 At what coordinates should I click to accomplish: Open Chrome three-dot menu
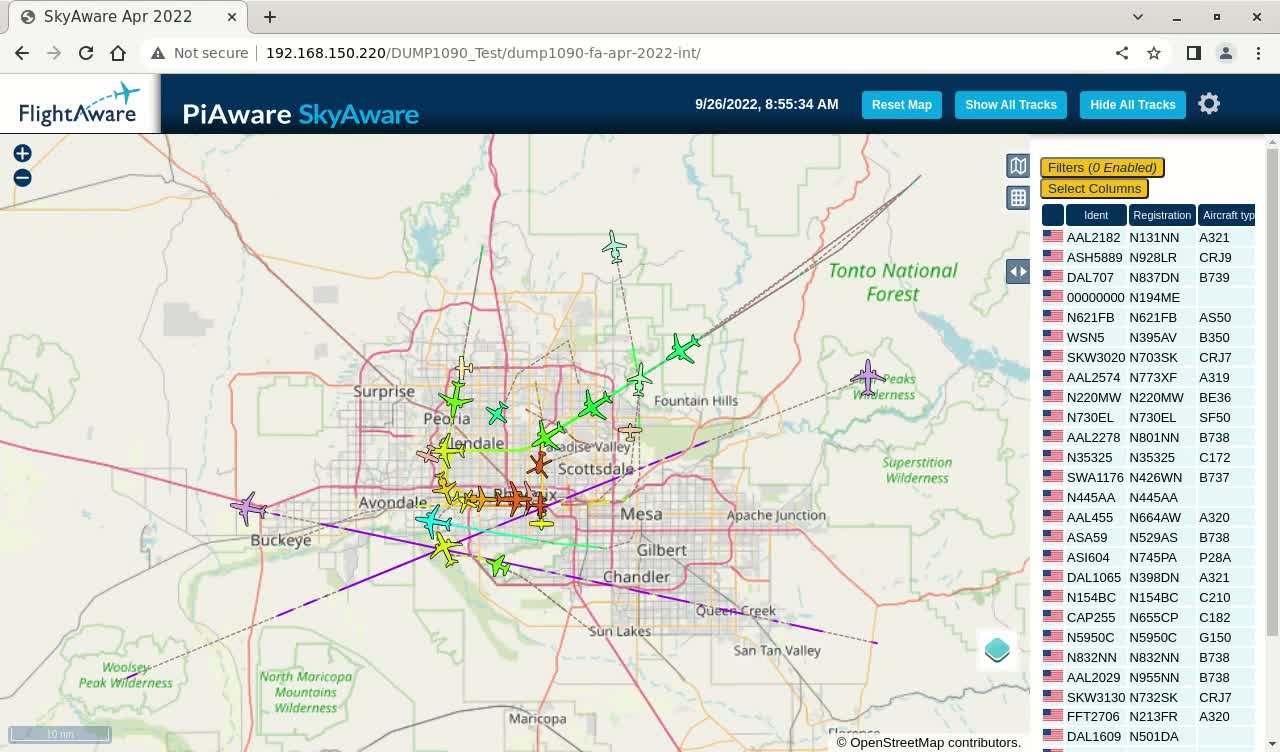pos(1257,53)
